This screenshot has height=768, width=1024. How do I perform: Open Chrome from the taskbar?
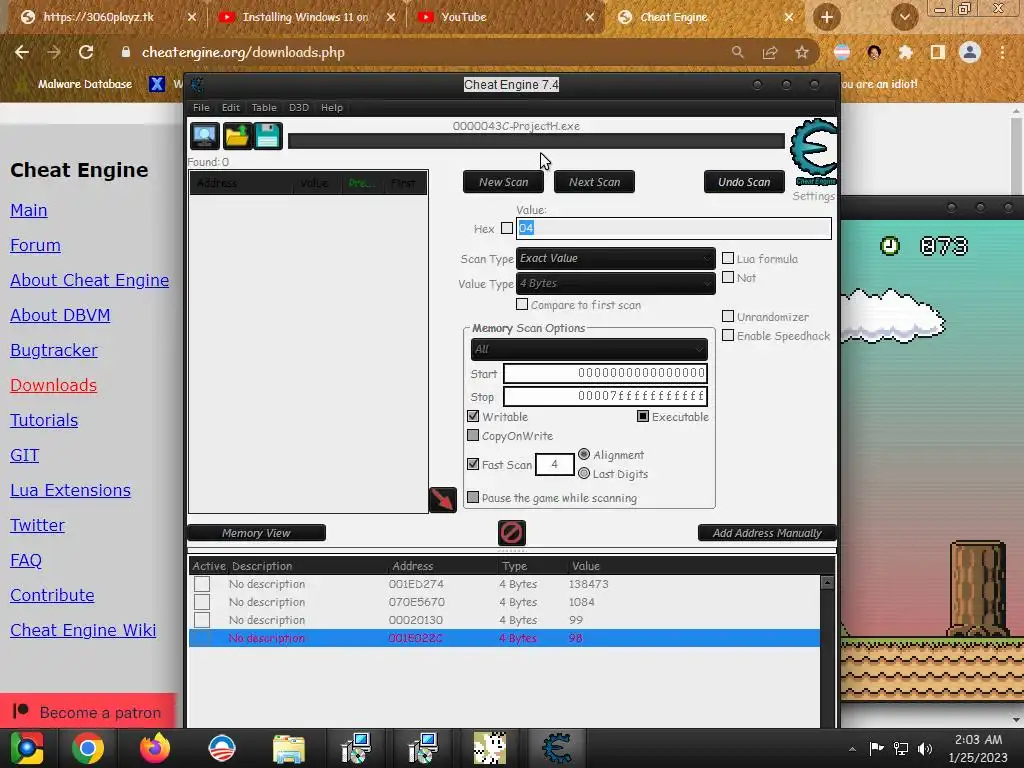(88, 748)
